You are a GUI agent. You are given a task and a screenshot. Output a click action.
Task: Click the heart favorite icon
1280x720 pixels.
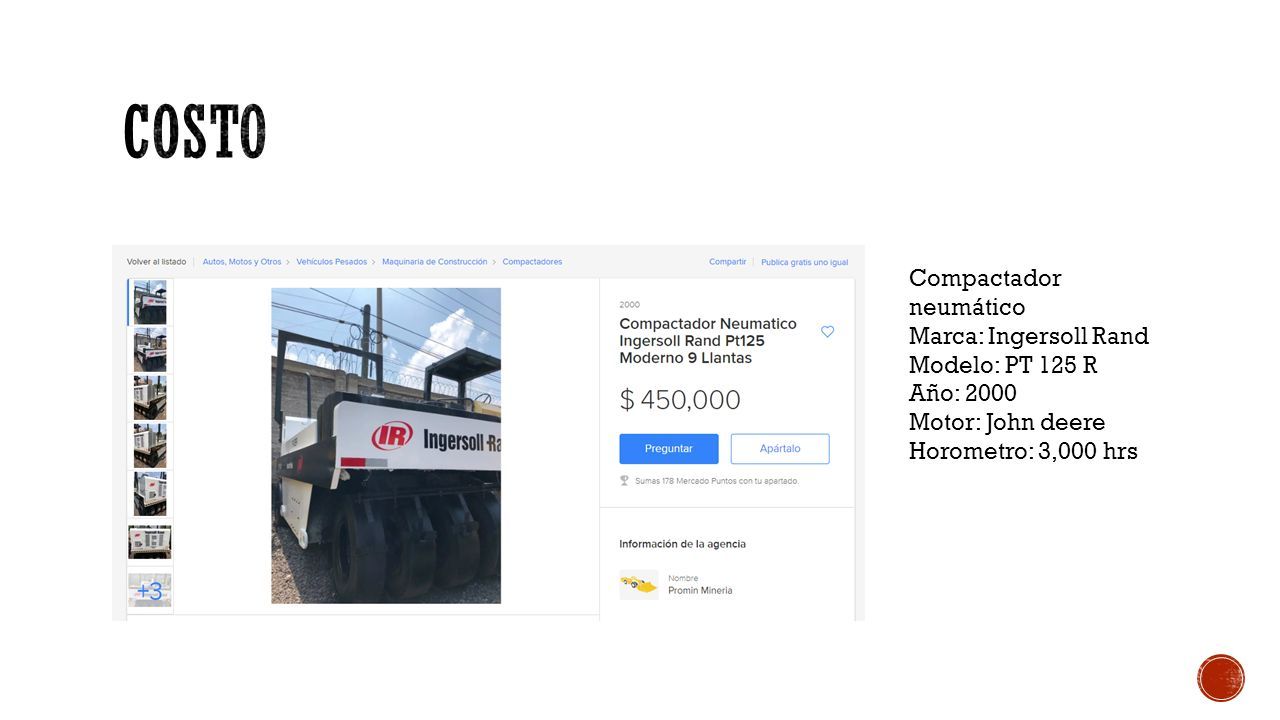[x=827, y=331]
